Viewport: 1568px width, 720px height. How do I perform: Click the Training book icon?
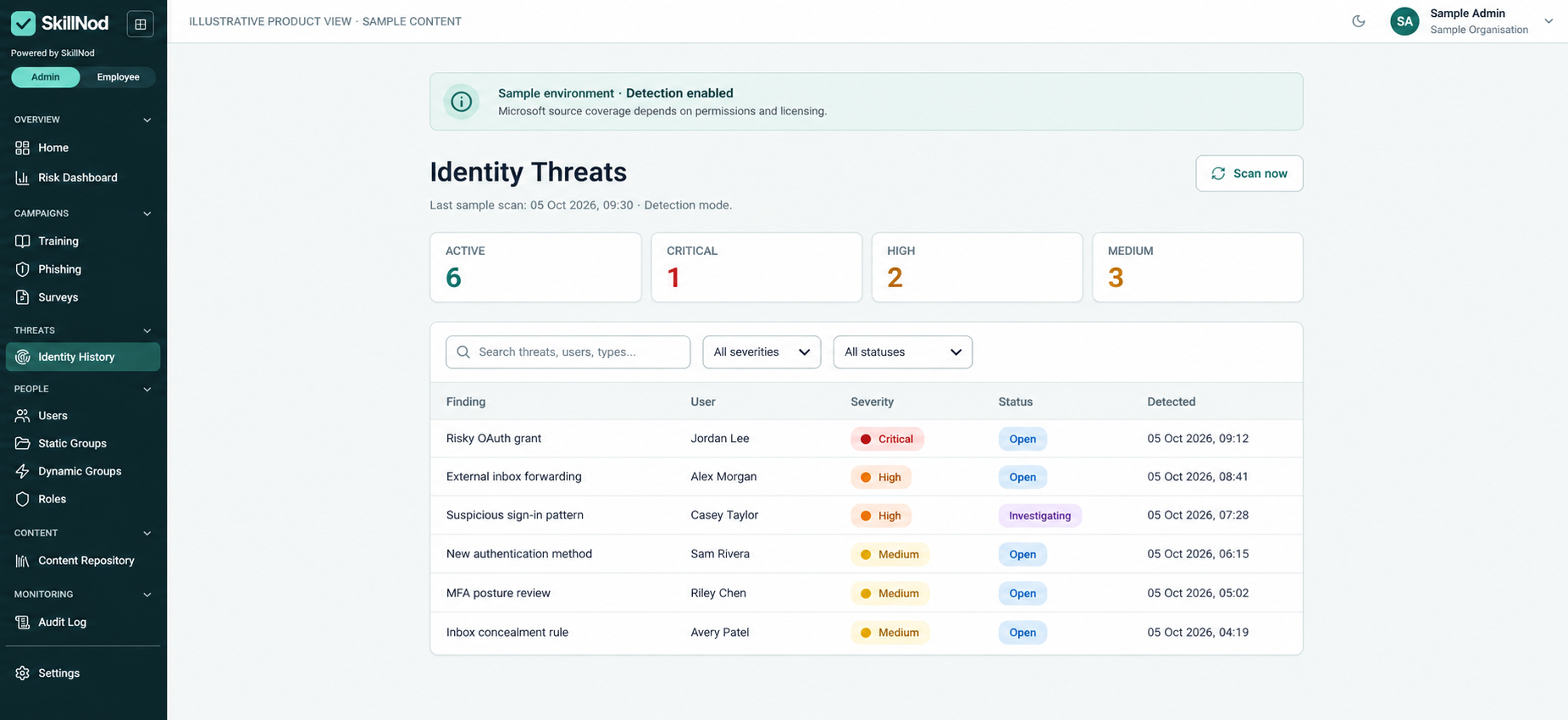click(x=23, y=241)
